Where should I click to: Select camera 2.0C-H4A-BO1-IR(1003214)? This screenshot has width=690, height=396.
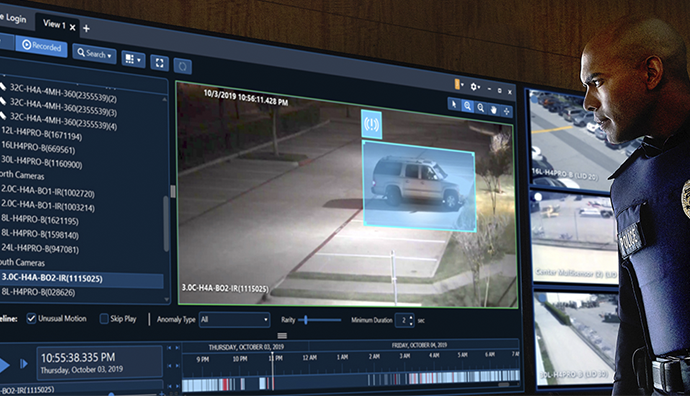[x=48, y=205]
